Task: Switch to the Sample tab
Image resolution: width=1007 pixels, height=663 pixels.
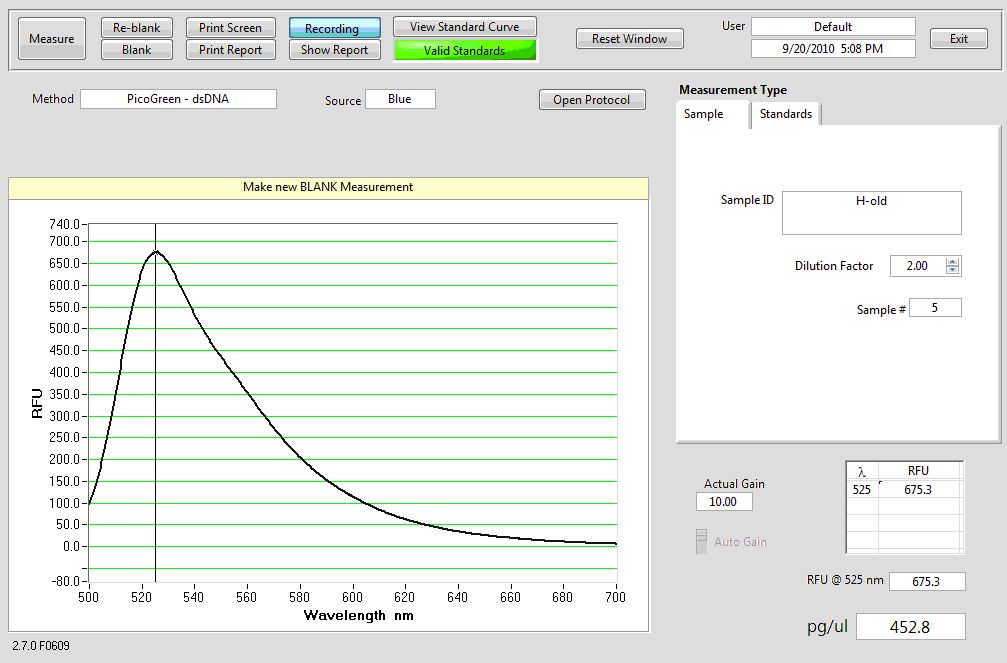Action: tap(712, 114)
